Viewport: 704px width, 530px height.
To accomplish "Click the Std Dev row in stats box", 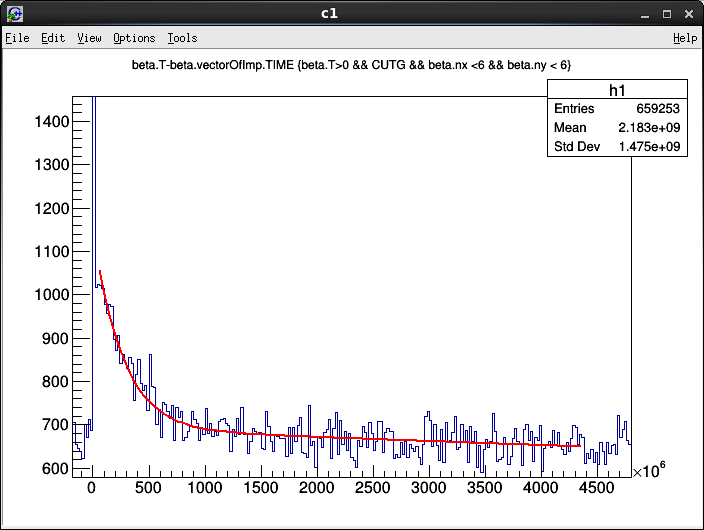I will point(617,147).
